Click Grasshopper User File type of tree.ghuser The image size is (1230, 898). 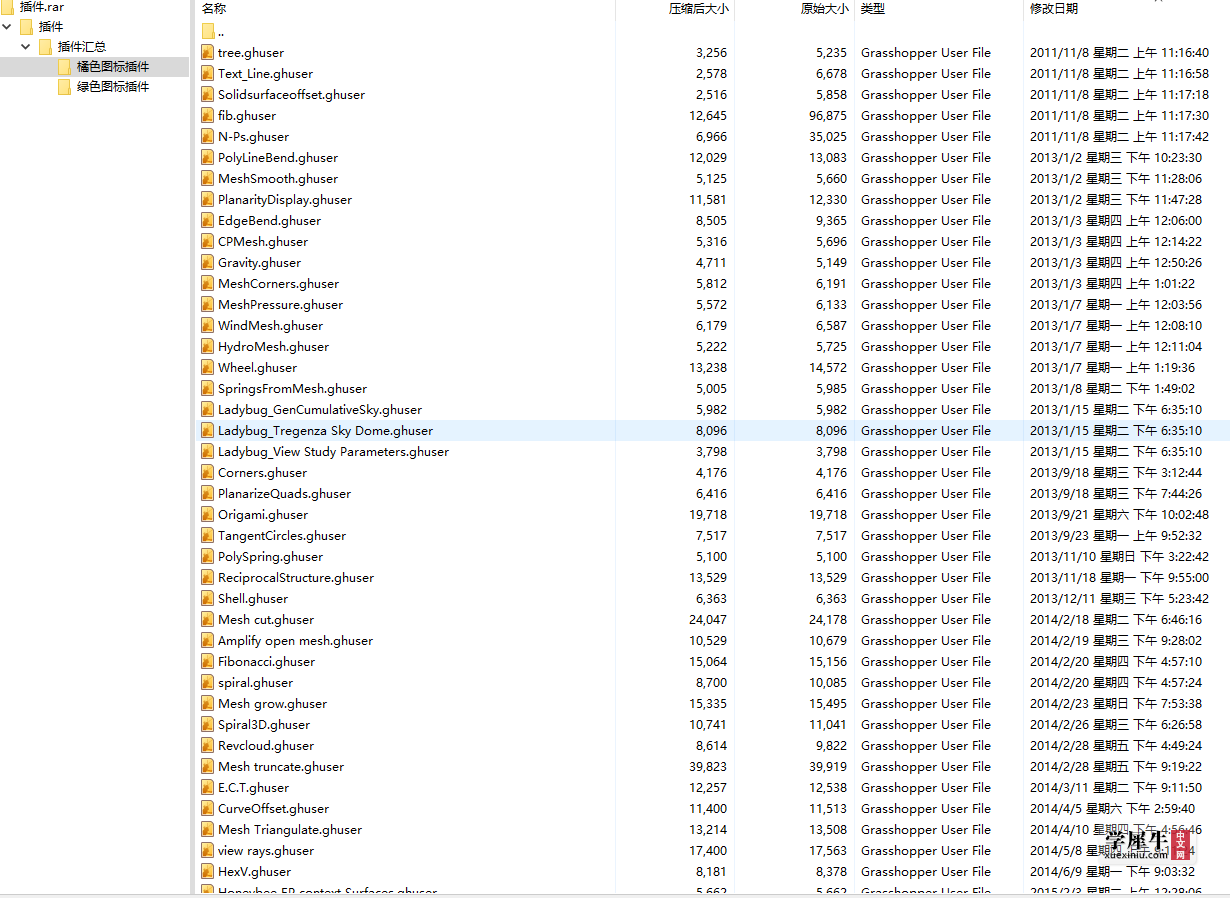(926, 52)
